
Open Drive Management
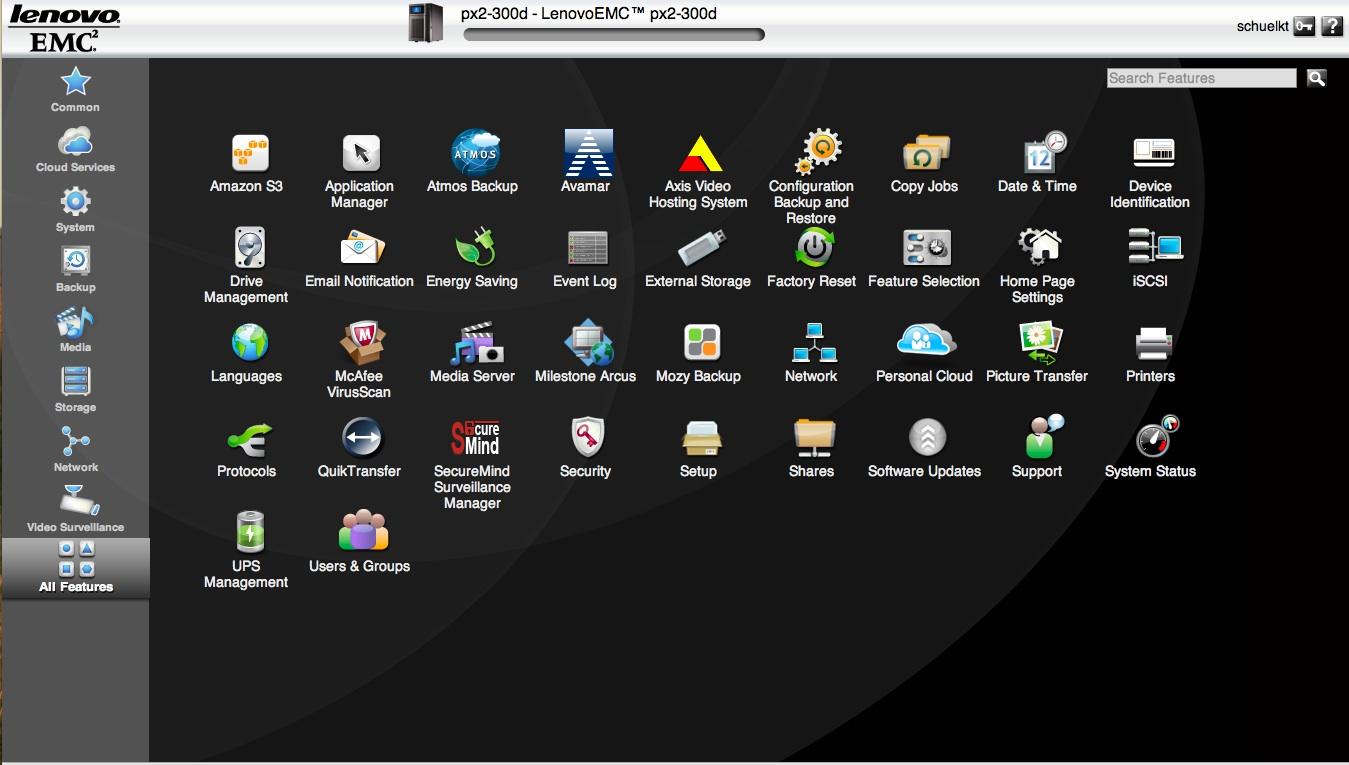pyautogui.click(x=247, y=249)
